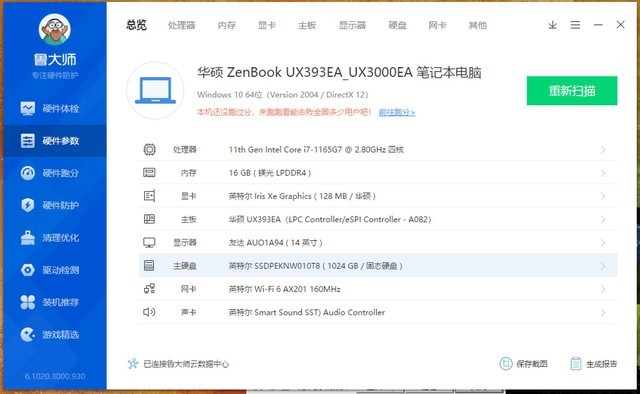
Task: Follow the 前往跑分 link
Action: [397, 112]
